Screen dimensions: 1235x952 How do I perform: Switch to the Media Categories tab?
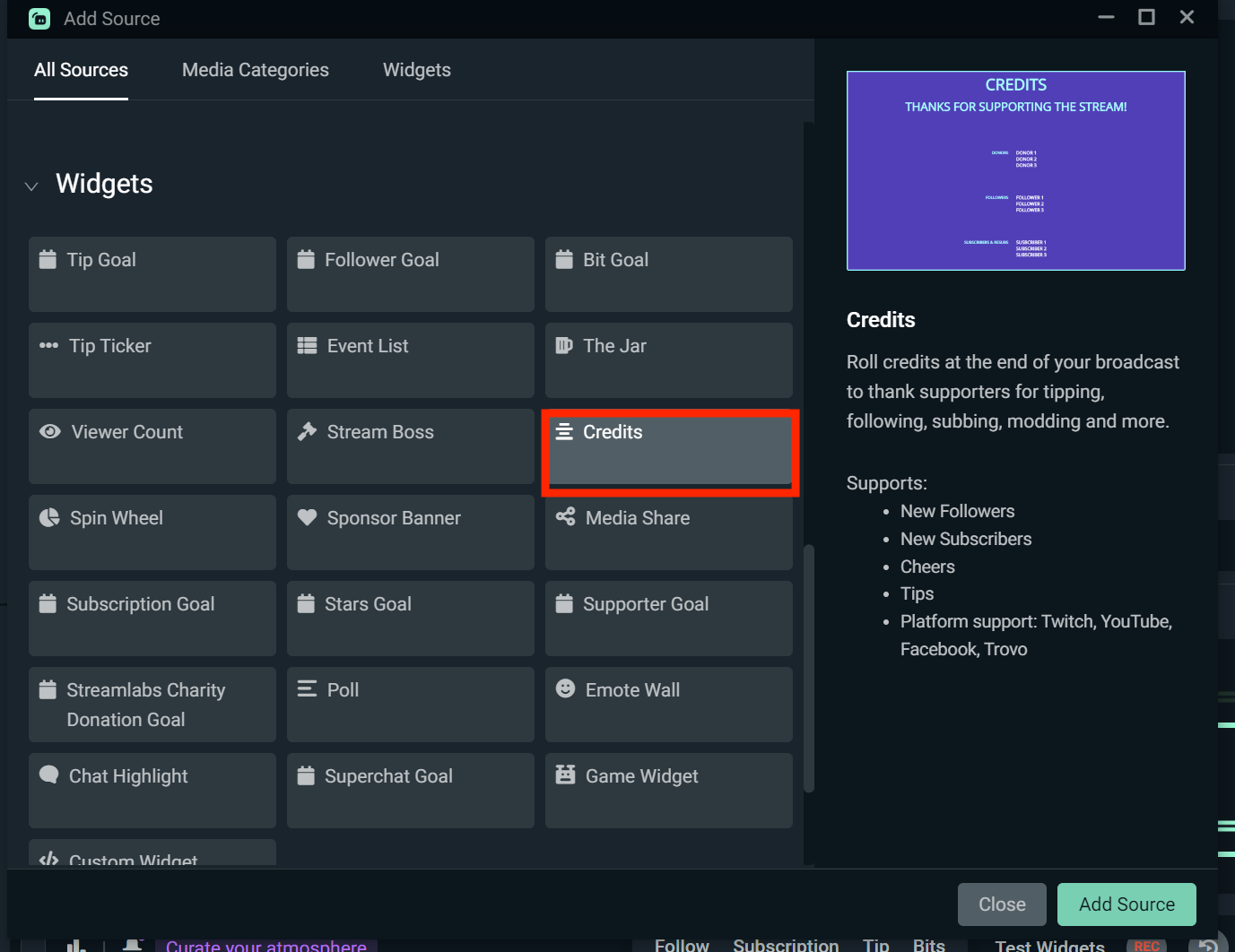[255, 69]
